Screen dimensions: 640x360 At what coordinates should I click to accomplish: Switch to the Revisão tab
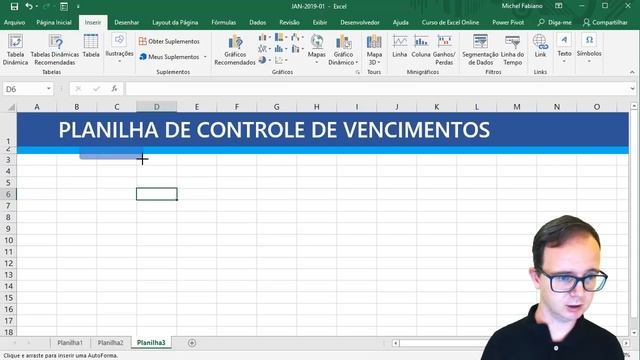pos(289,22)
